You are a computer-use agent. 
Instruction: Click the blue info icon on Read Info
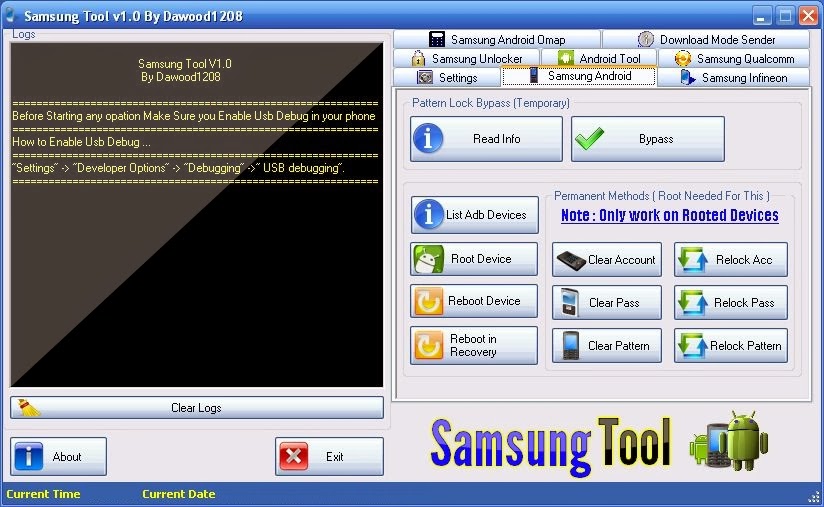pyautogui.click(x=428, y=139)
